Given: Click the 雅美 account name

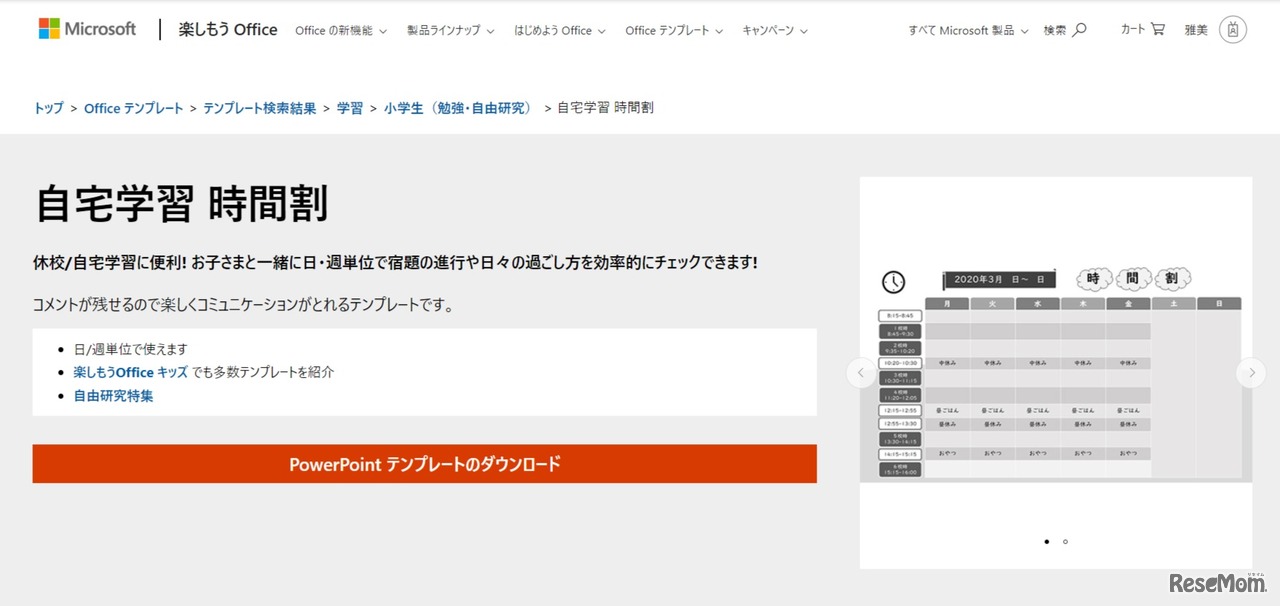Looking at the screenshot, I should (1196, 30).
